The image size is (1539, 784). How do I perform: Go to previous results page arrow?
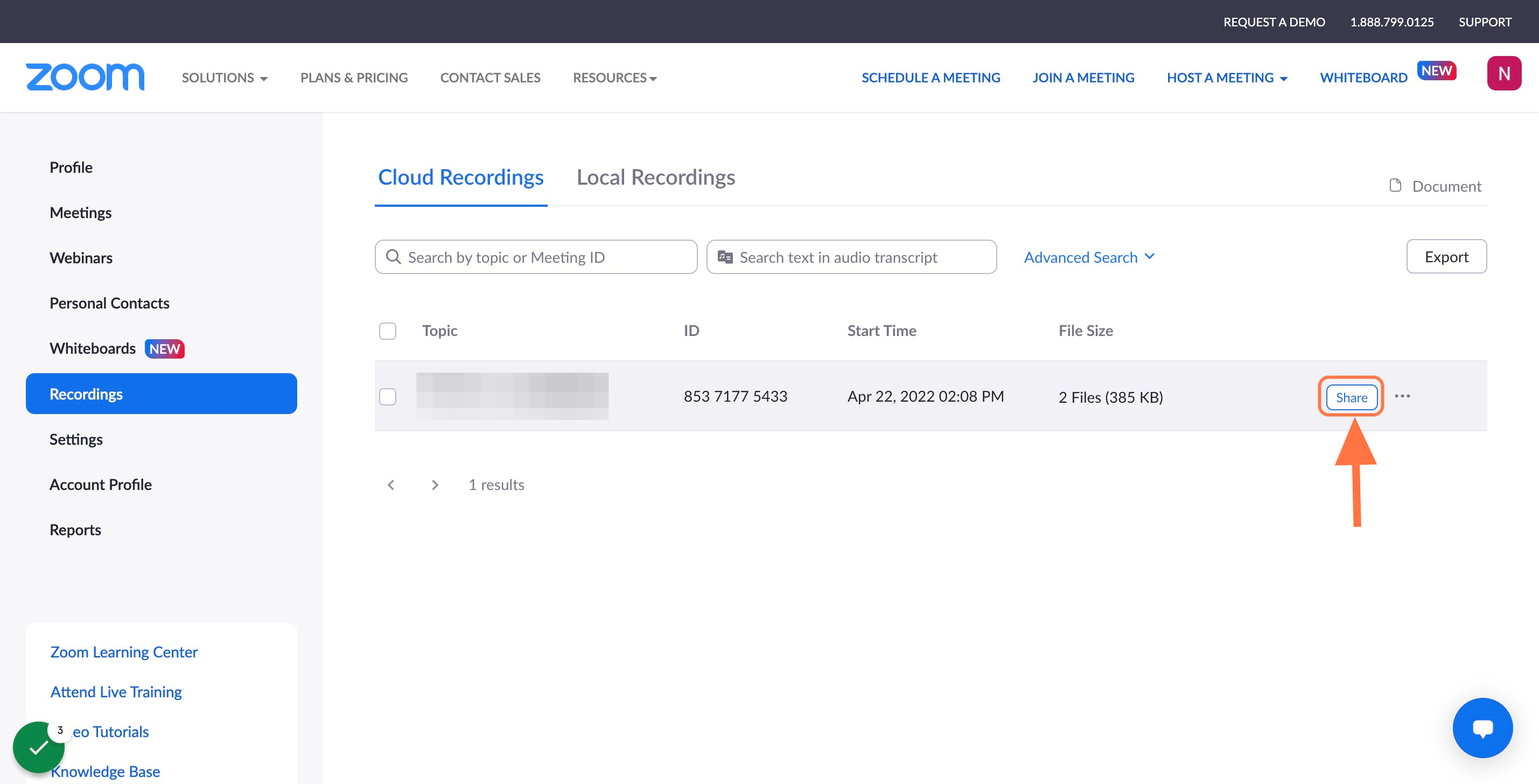pos(391,485)
